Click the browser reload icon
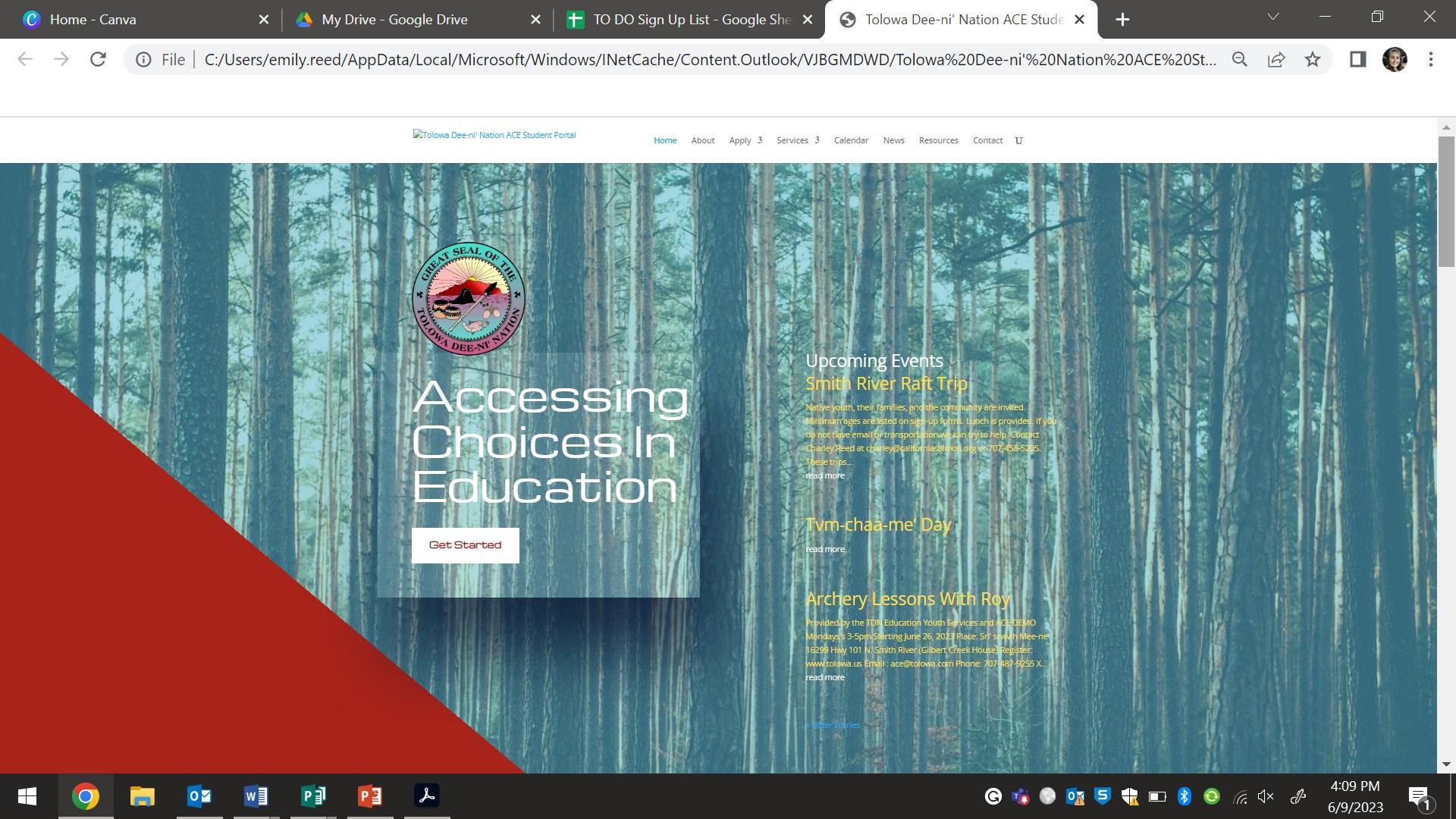The height and width of the screenshot is (819, 1456). [98, 59]
